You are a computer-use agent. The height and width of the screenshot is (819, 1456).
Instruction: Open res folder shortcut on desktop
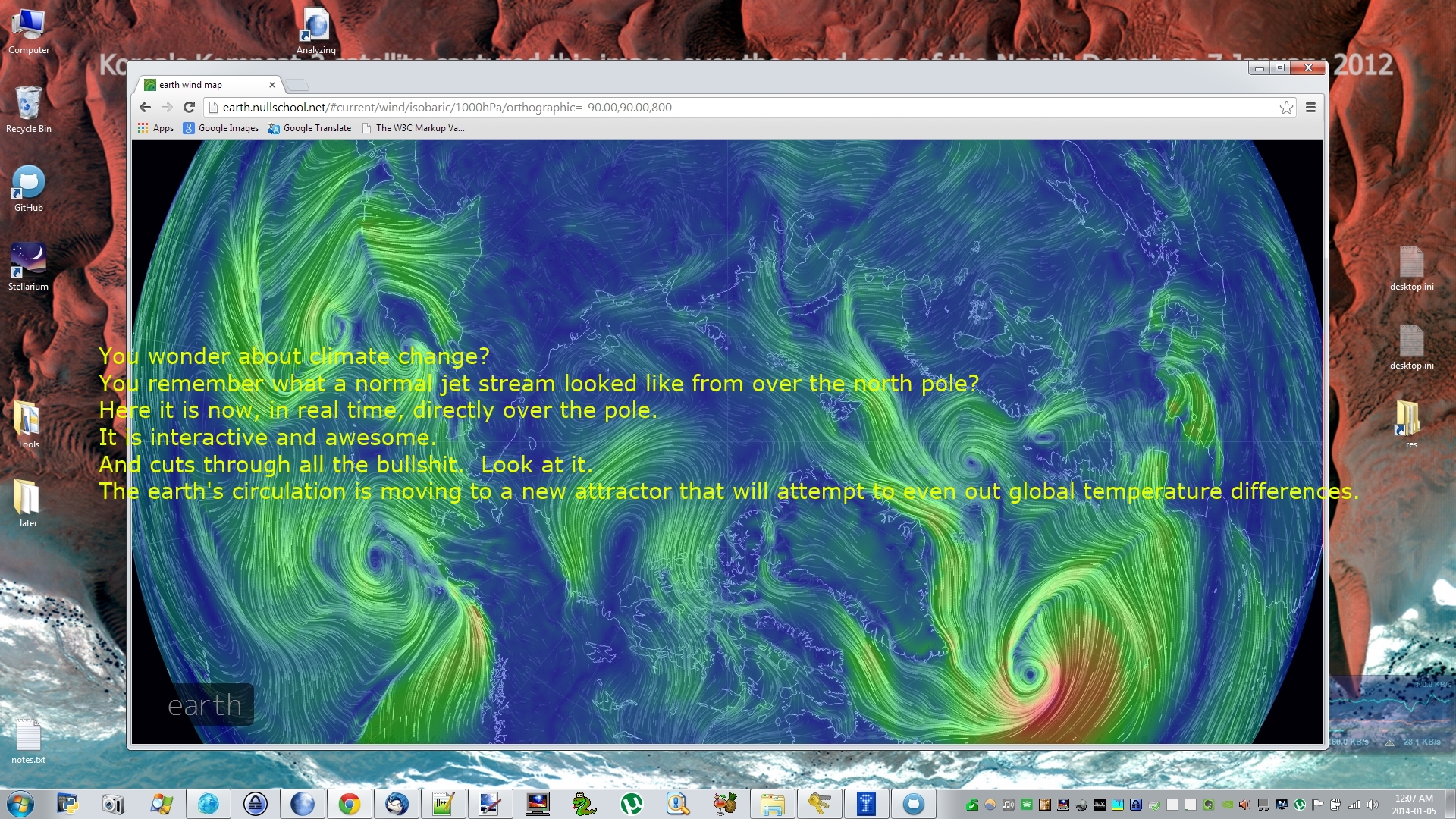point(1410,425)
